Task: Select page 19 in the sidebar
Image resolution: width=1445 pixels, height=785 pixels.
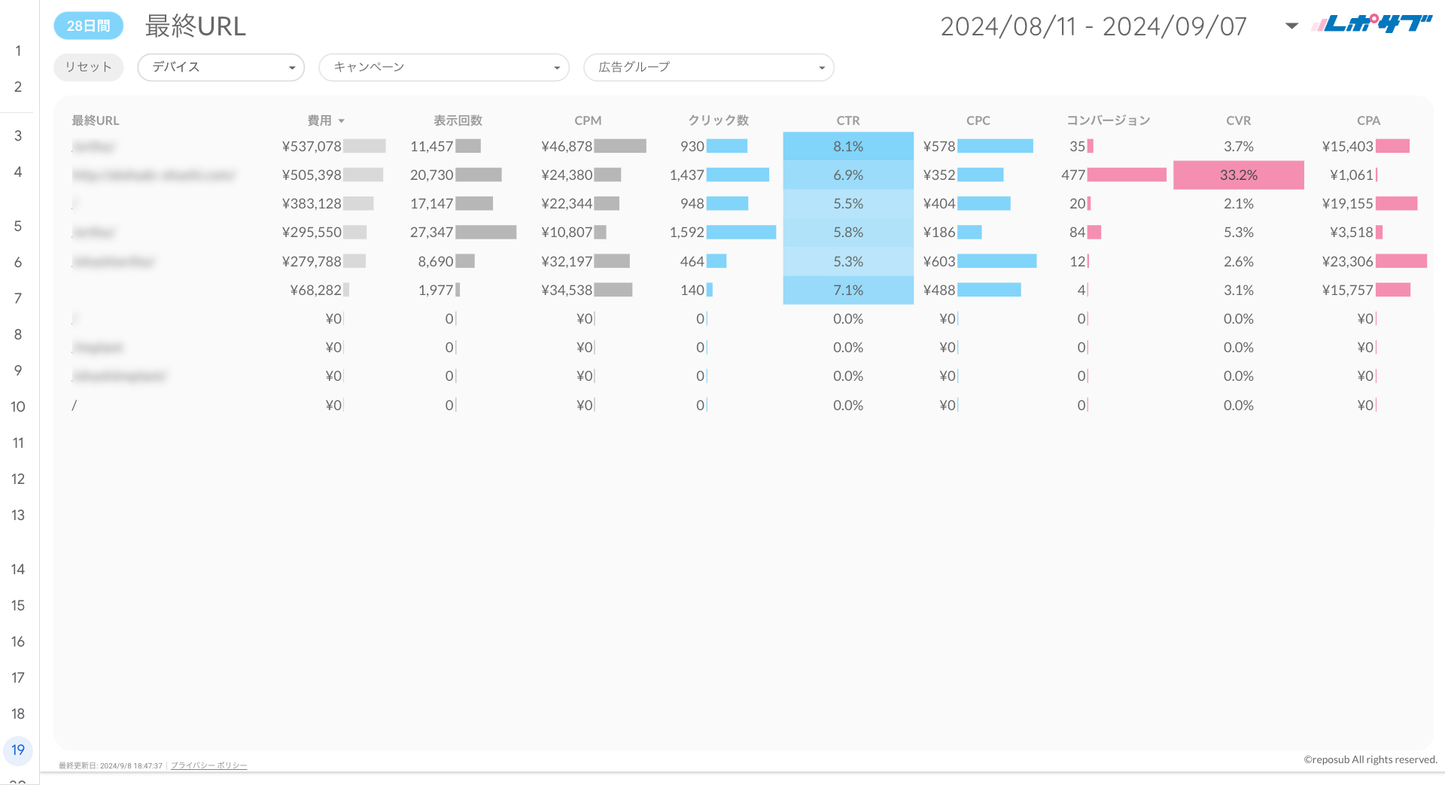Action: 18,750
